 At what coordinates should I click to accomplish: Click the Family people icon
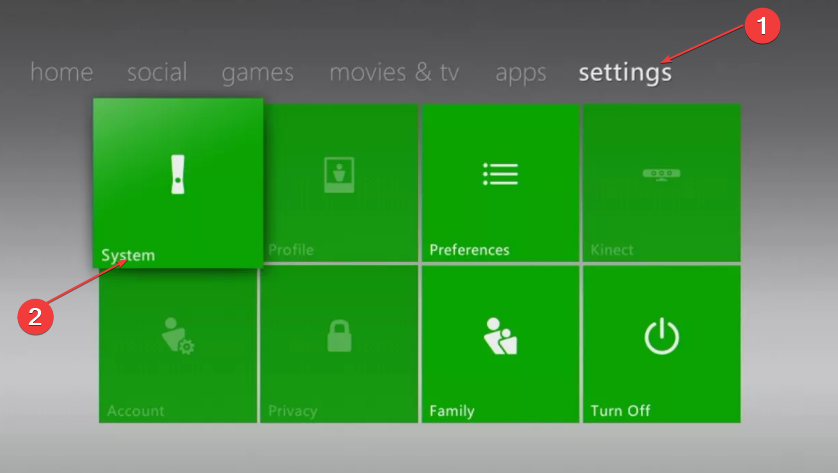coord(500,336)
